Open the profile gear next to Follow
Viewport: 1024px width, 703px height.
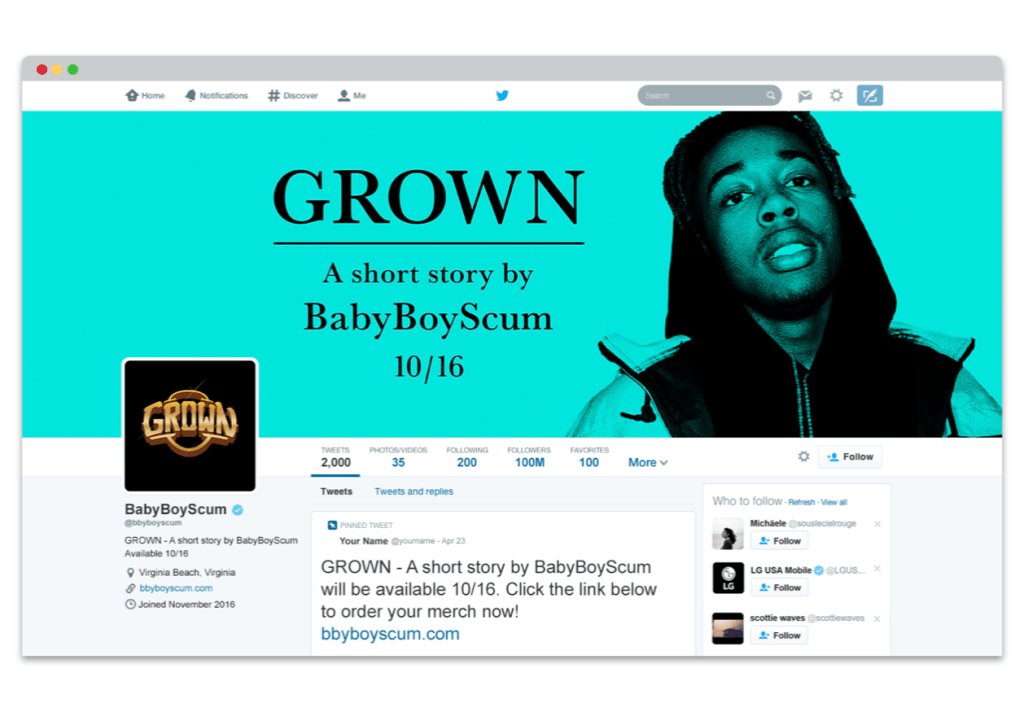coord(803,457)
